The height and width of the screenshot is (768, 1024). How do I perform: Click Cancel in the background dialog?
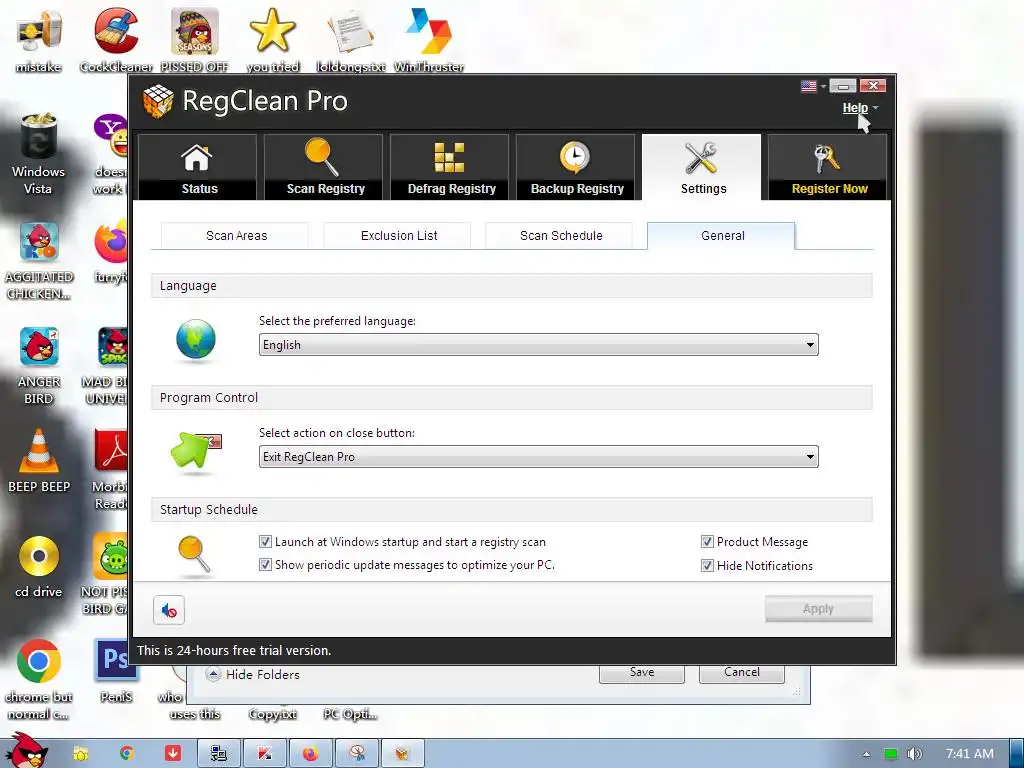coord(742,673)
